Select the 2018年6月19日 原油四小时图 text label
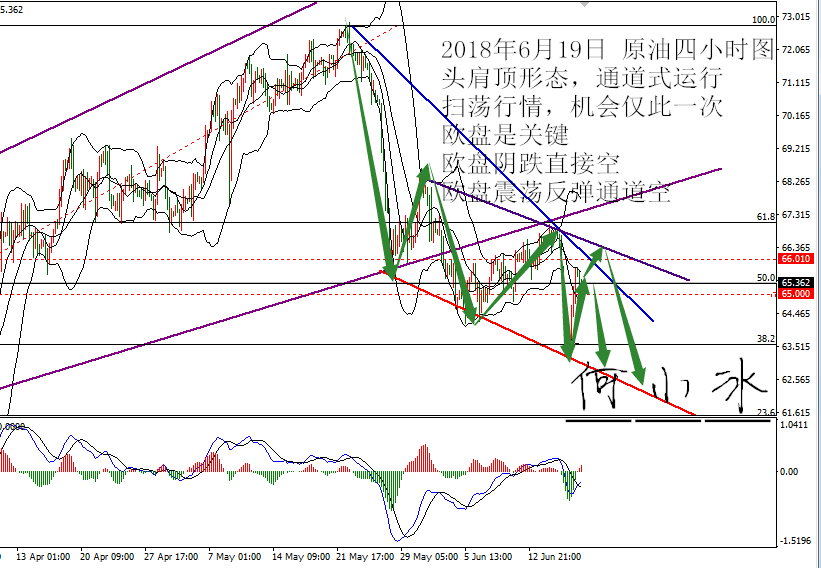 (607, 50)
